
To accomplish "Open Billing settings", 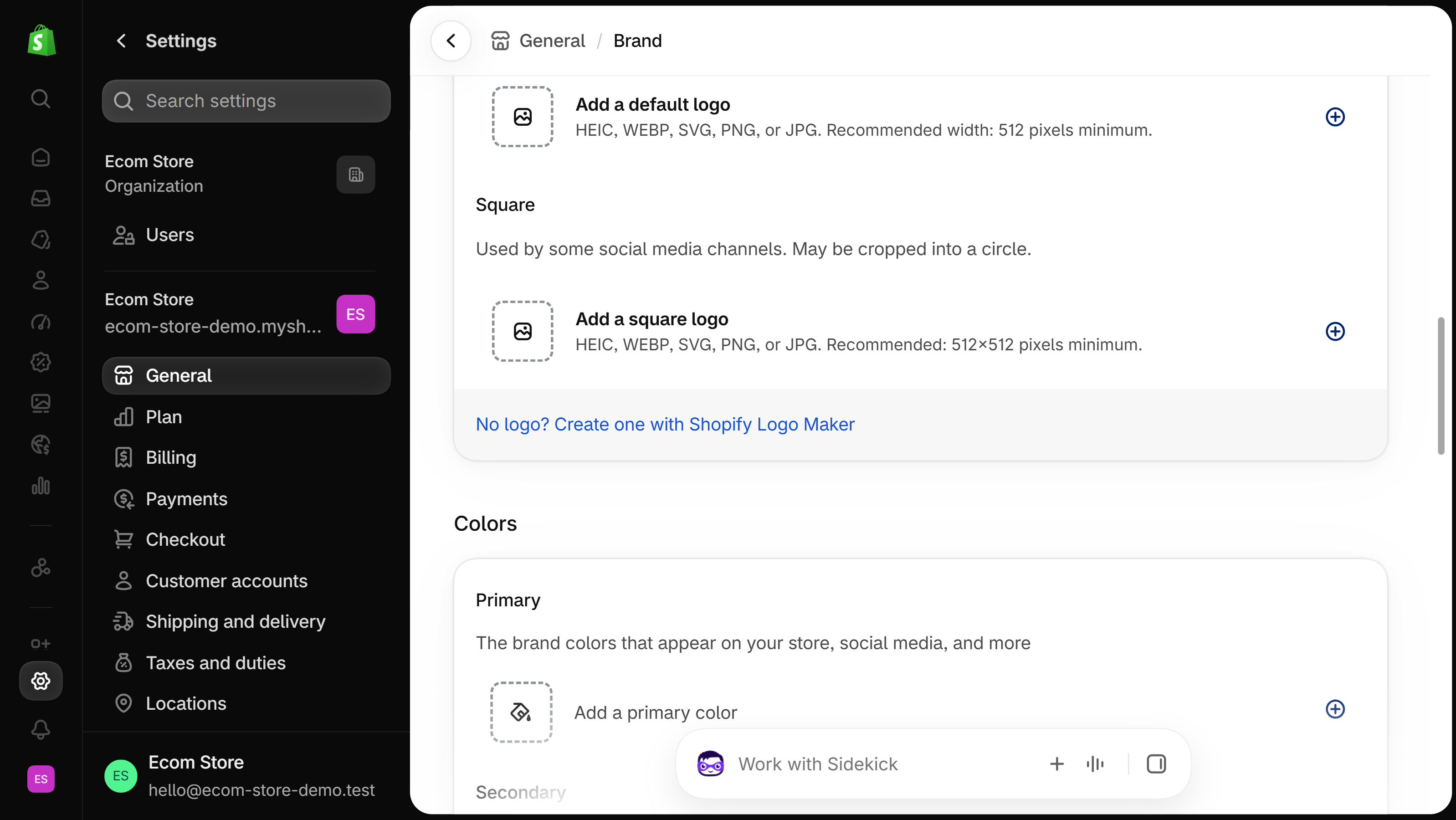I will click(x=246, y=458).
